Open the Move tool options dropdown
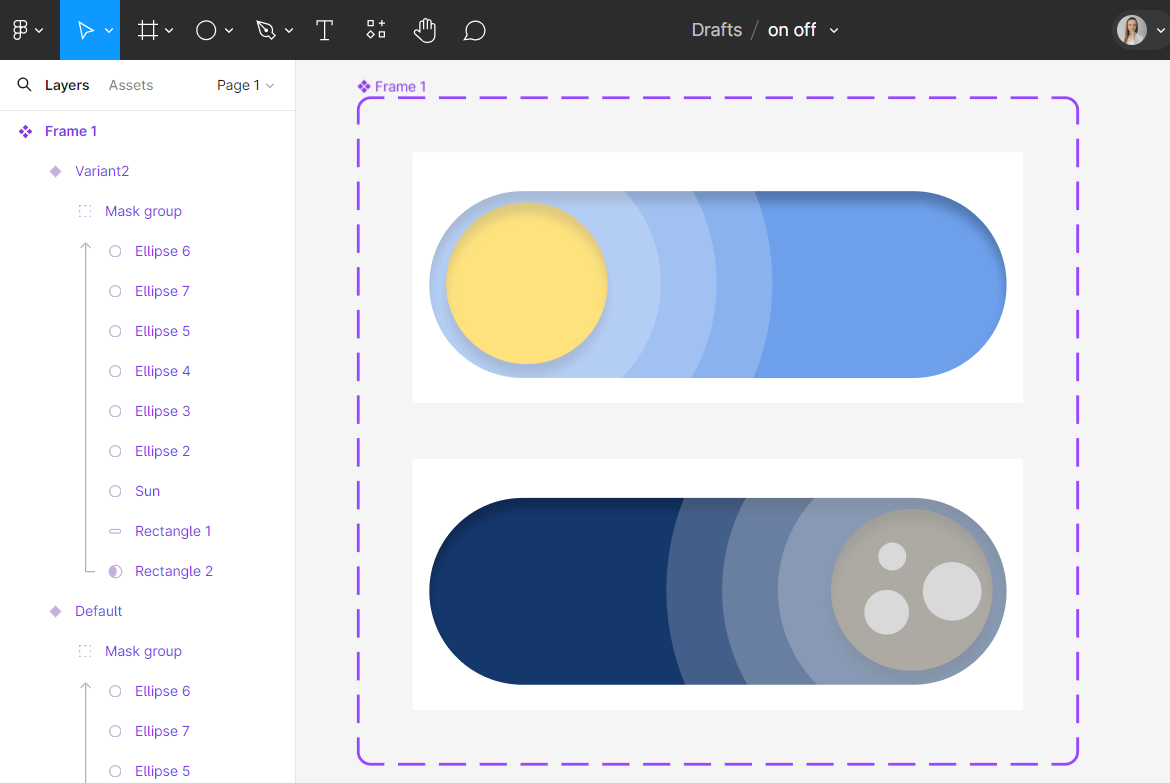Screen dimensions: 1170x783 109,31
